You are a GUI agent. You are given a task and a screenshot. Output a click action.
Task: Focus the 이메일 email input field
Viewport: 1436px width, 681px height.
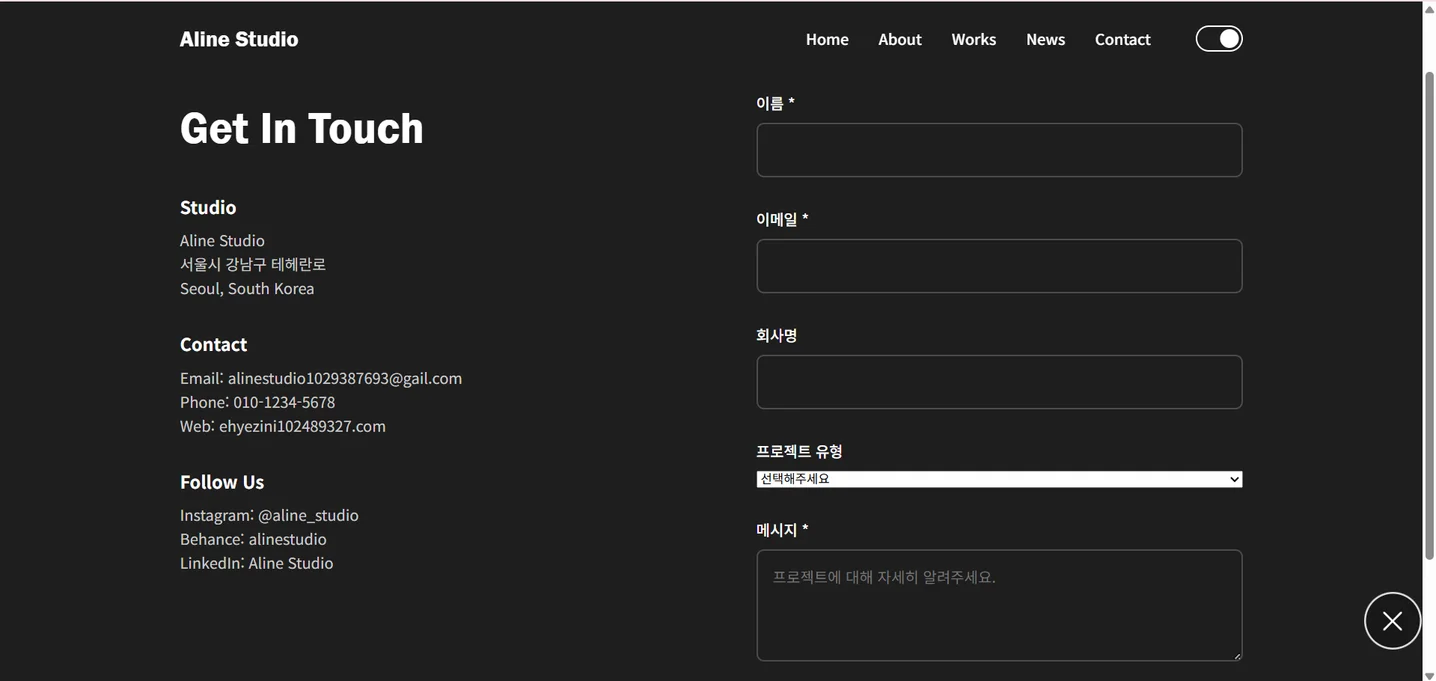tap(999, 265)
